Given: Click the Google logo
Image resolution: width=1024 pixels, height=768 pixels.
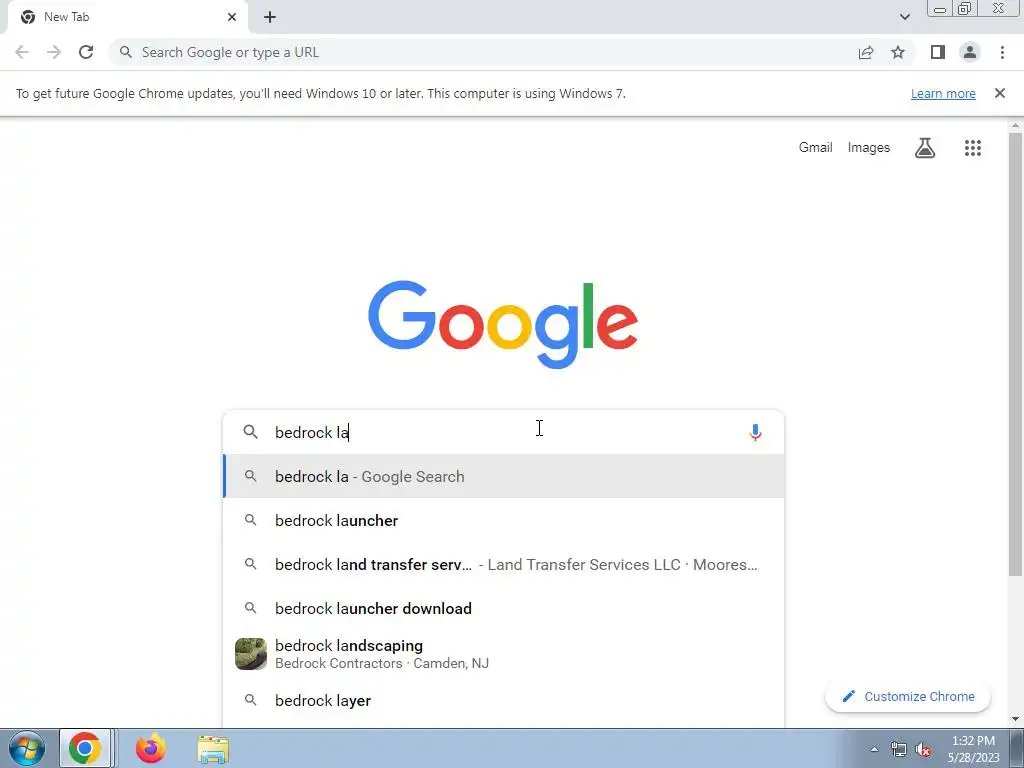Looking at the screenshot, I should [503, 325].
